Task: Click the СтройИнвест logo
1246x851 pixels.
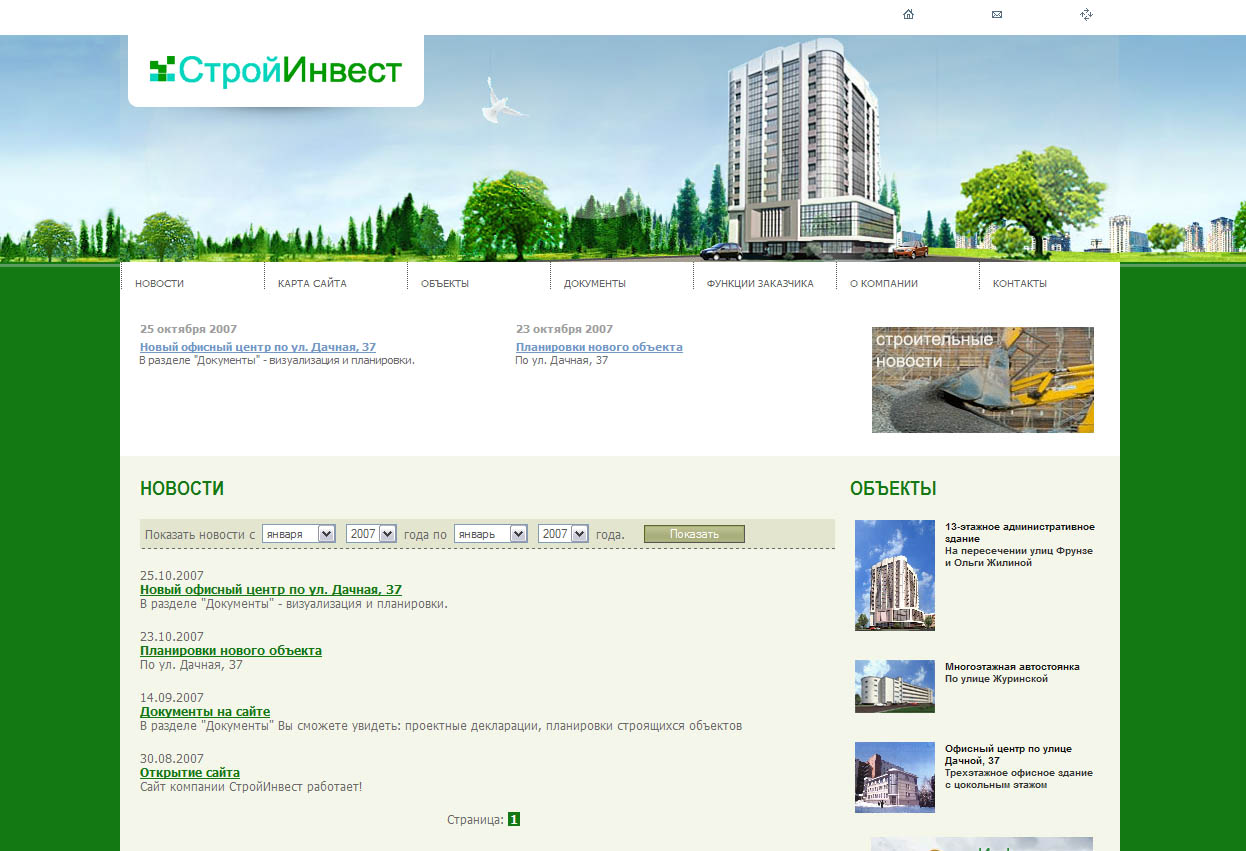Action: coord(276,70)
